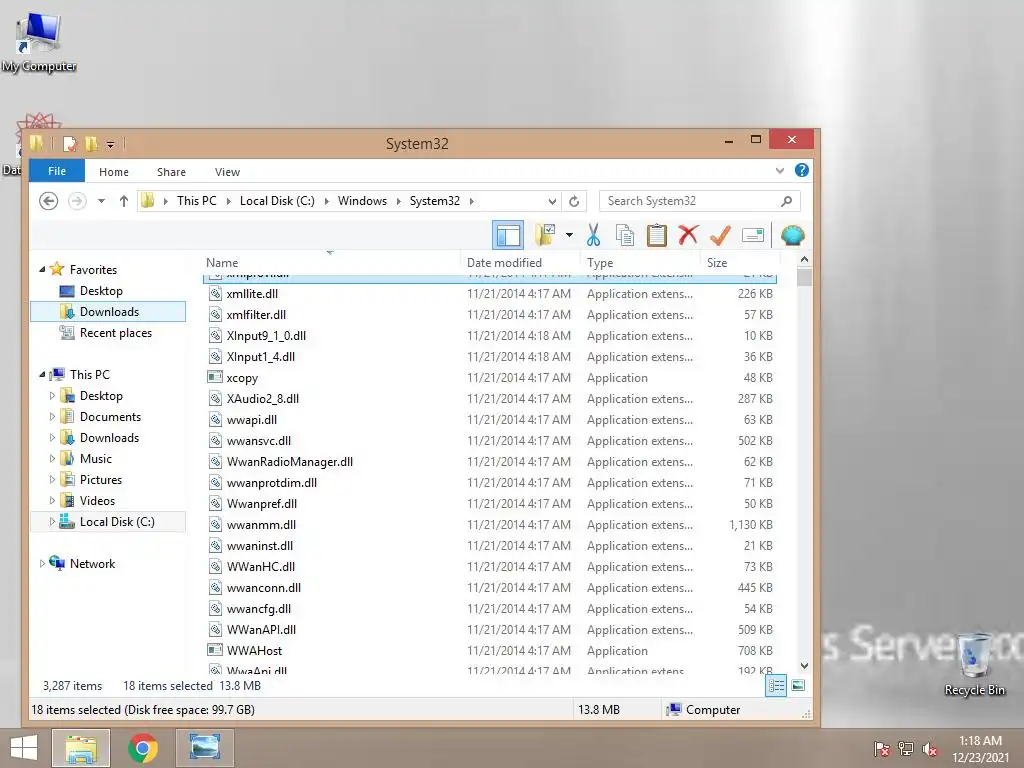Click the muted volume tray icon
Screen dimensions: 1024x768
(930, 749)
